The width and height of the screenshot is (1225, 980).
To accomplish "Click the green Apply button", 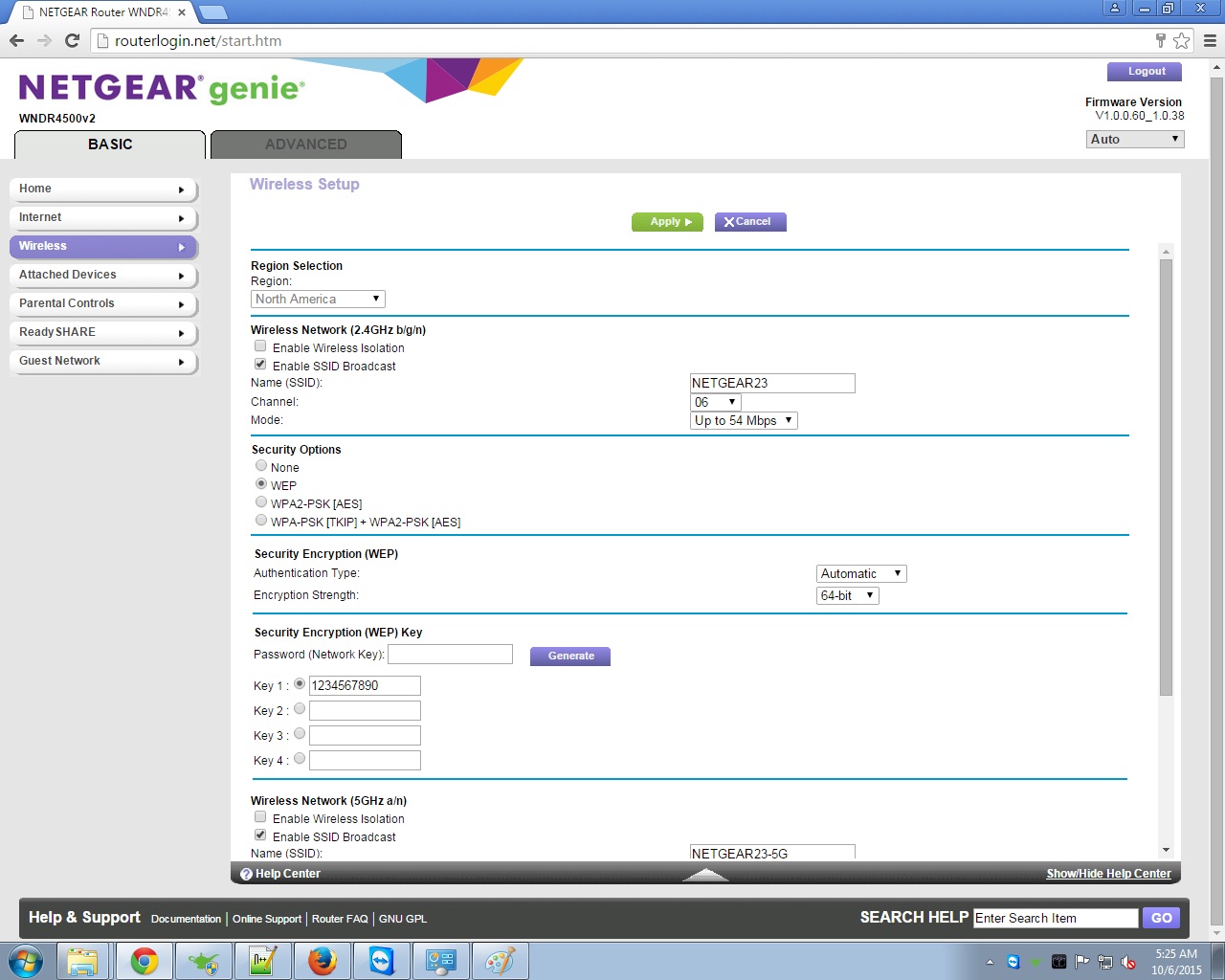I will (x=667, y=222).
